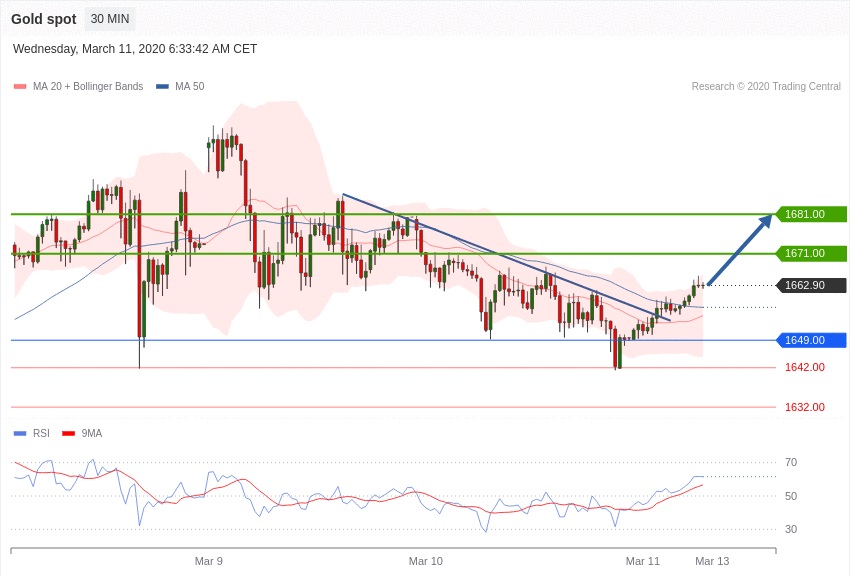
Task: Click the blue upward forecast arrow head
Action: (766, 222)
